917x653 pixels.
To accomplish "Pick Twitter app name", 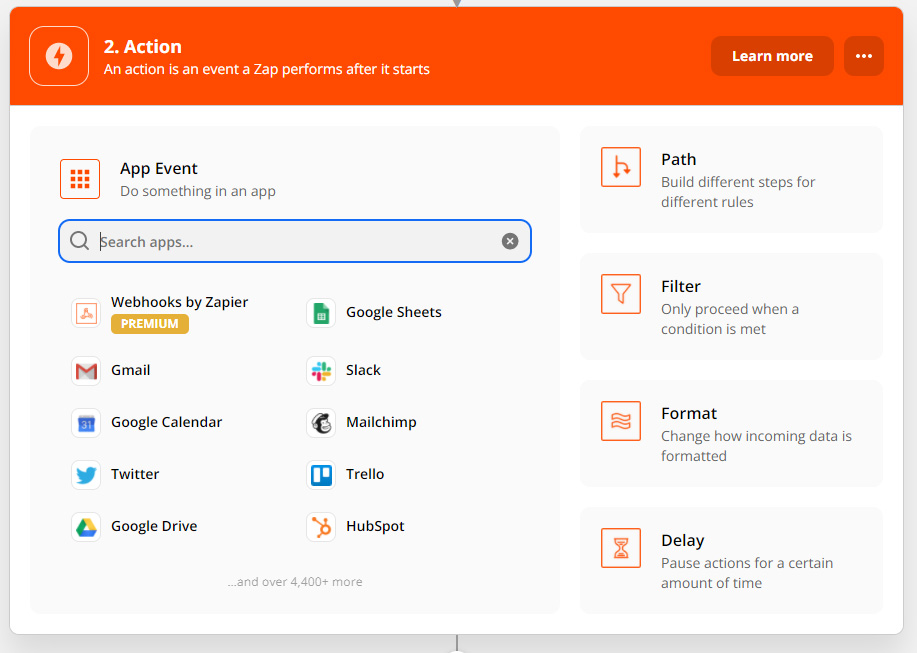I will [135, 474].
